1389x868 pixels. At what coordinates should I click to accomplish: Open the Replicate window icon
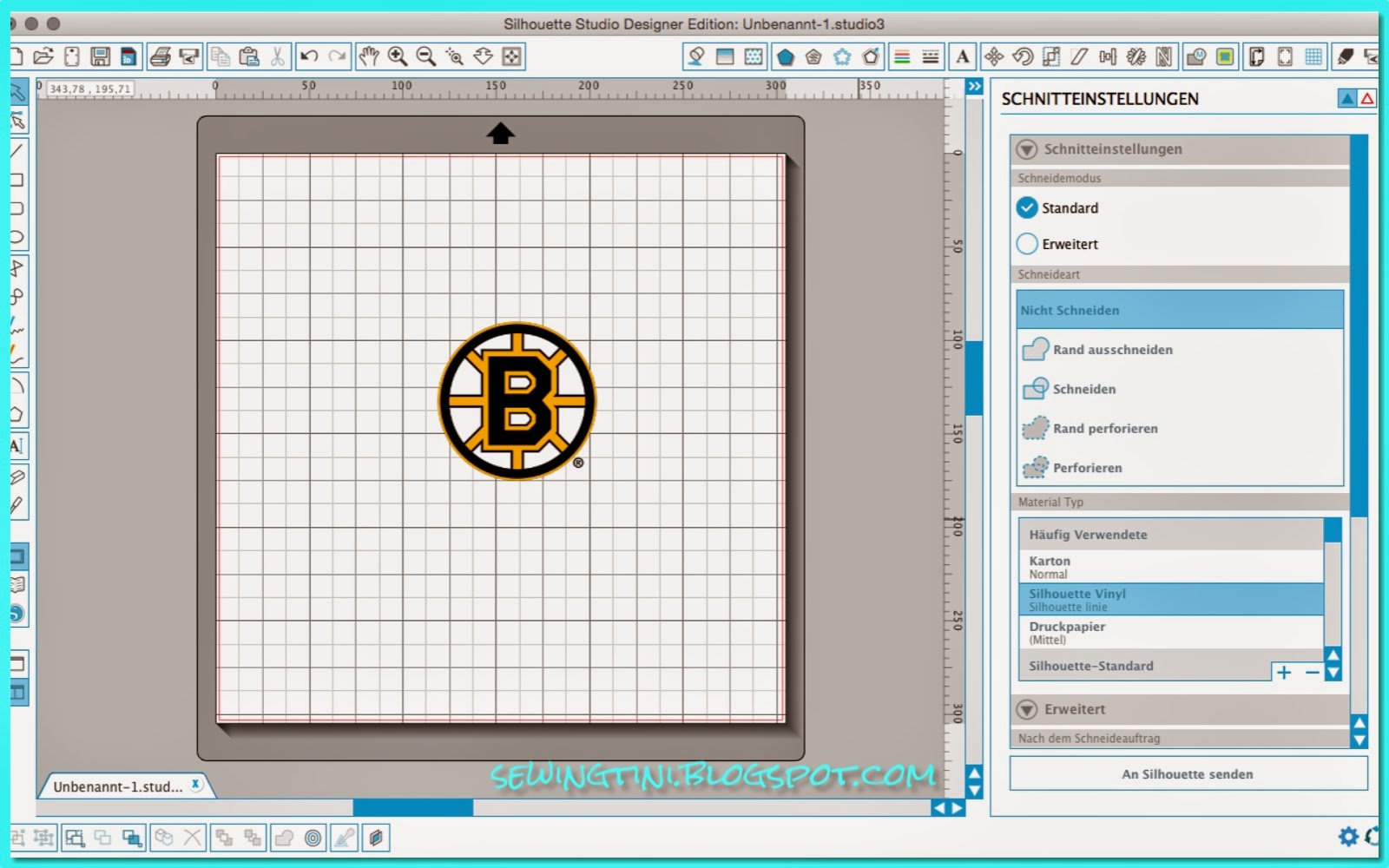[1136, 57]
